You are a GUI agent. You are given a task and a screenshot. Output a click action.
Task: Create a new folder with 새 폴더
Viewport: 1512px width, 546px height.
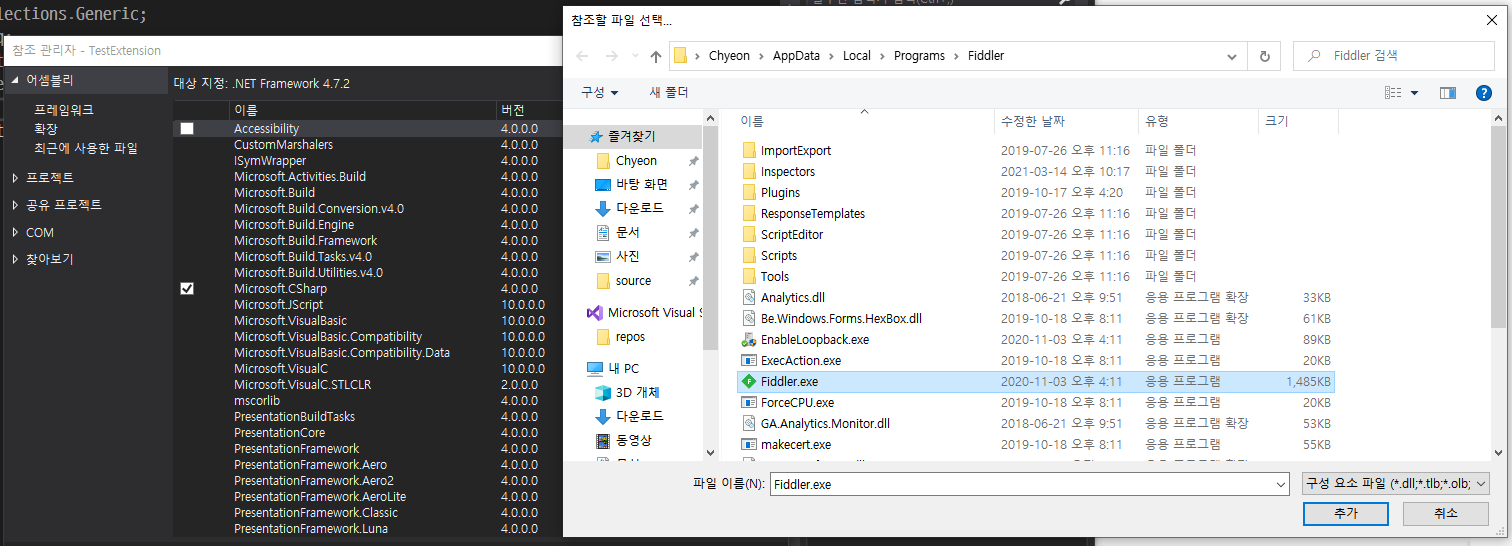click(x=669, y=92)
